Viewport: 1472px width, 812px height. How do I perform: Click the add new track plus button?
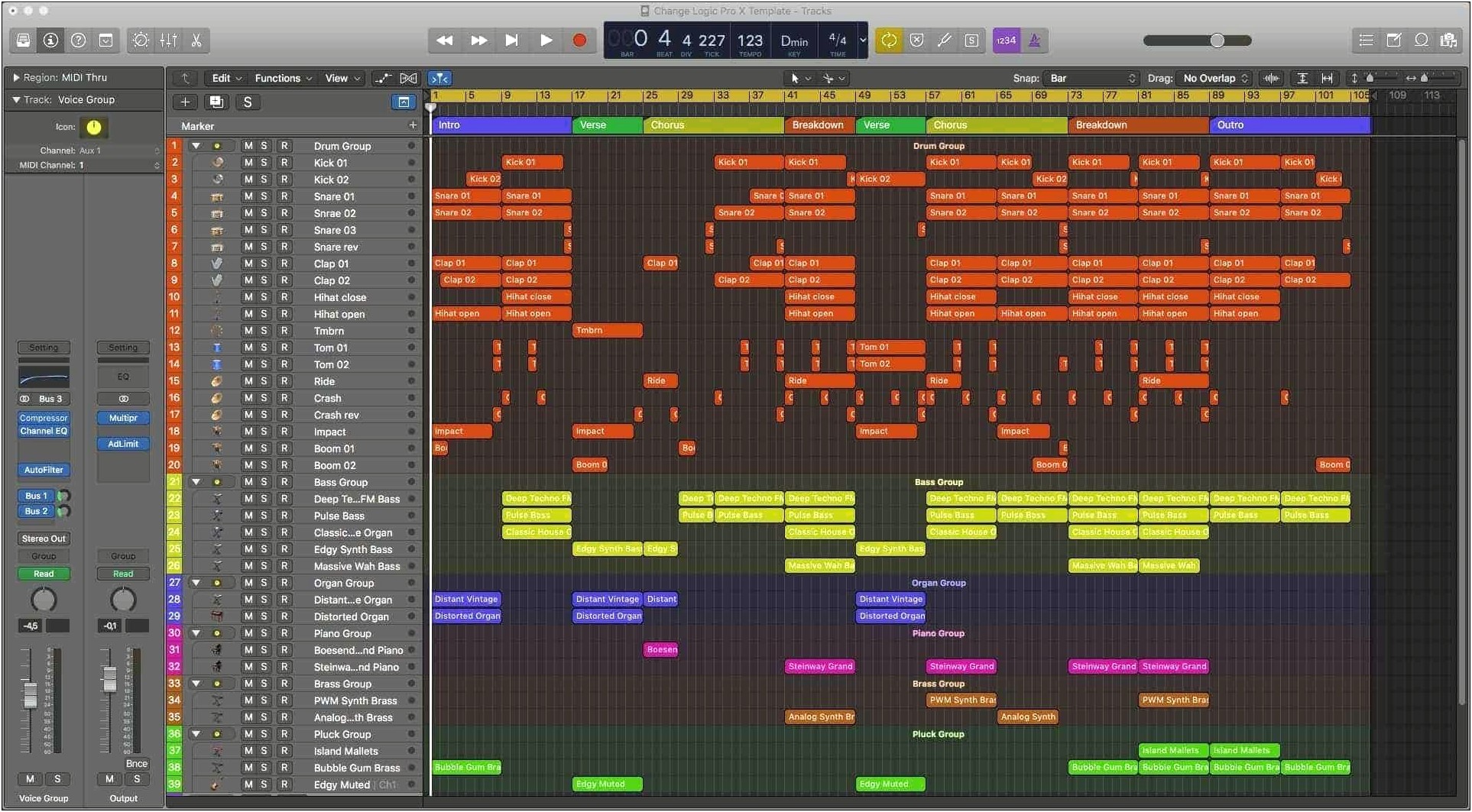tap(185, 102)
